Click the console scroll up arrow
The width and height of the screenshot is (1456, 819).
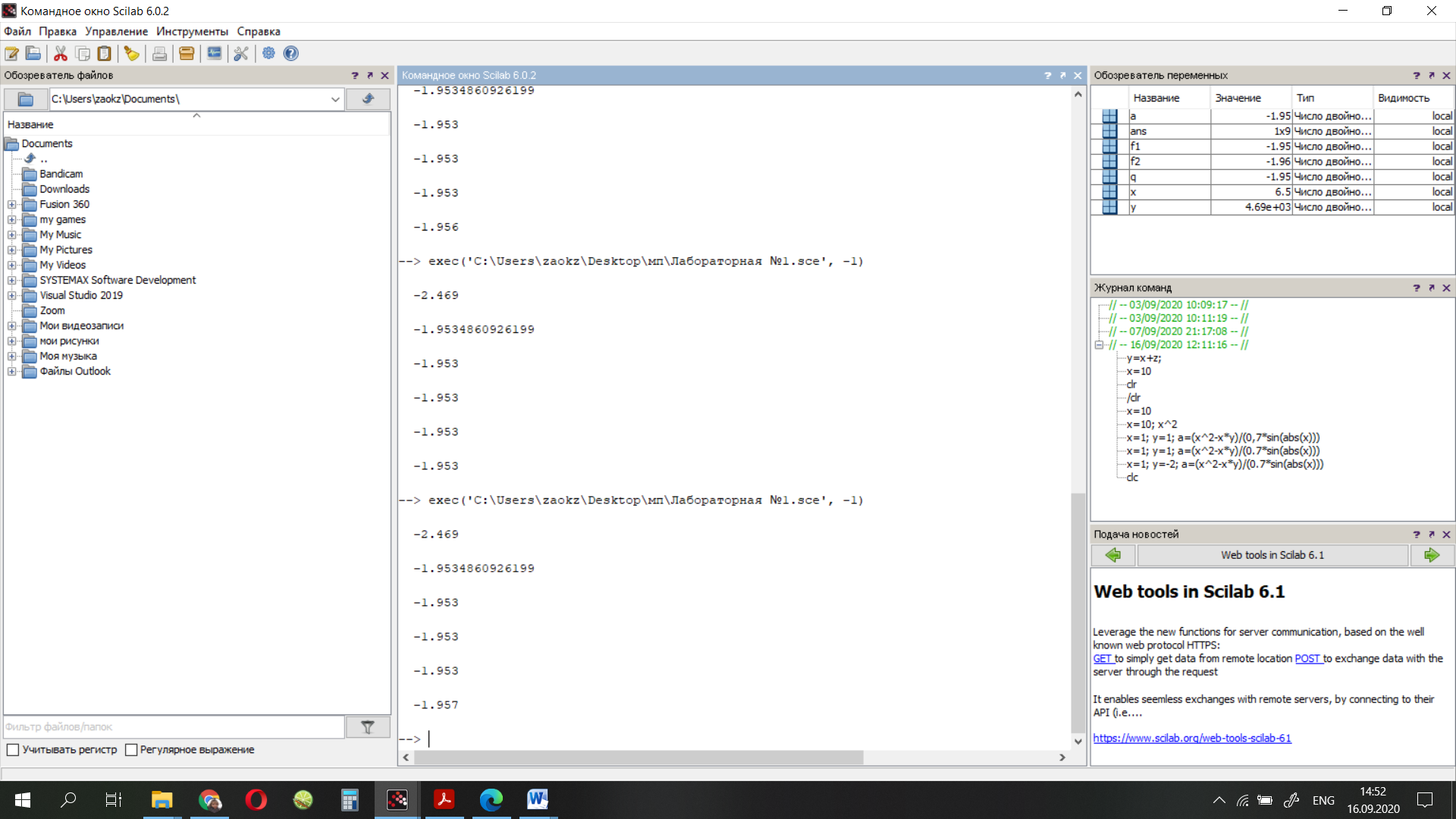click(x=1078, y=95)
